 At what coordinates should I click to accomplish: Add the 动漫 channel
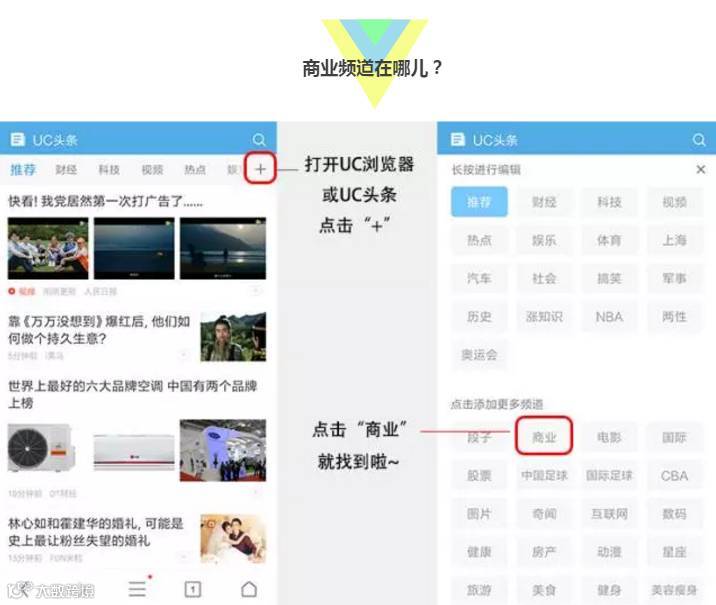pos(609,552)
